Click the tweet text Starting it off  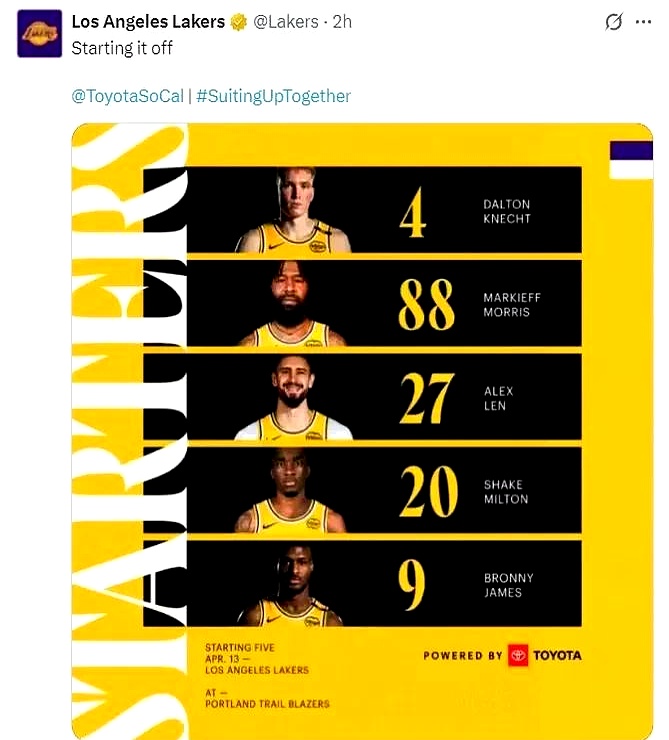(x=122, y=48)
